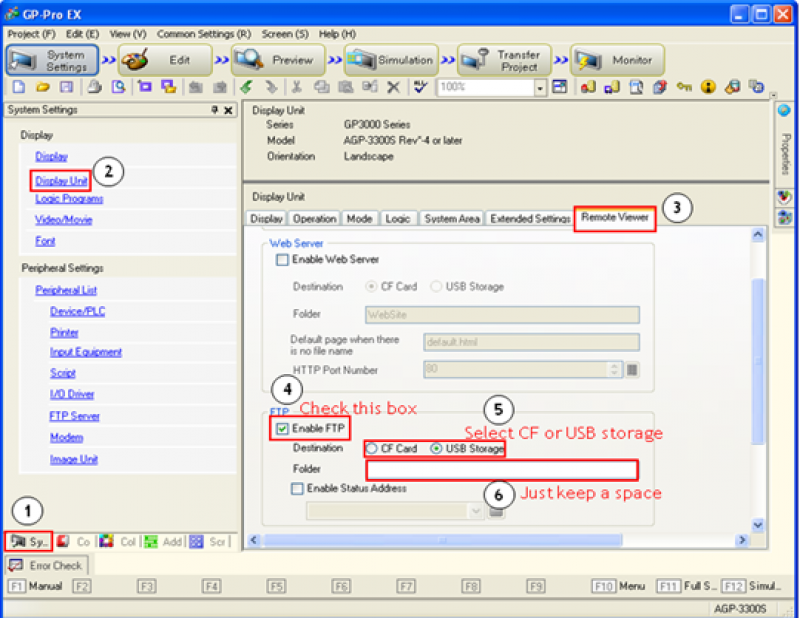Select USB Storage for Web Server destination
800x618 pixels.
click(436, 287)
